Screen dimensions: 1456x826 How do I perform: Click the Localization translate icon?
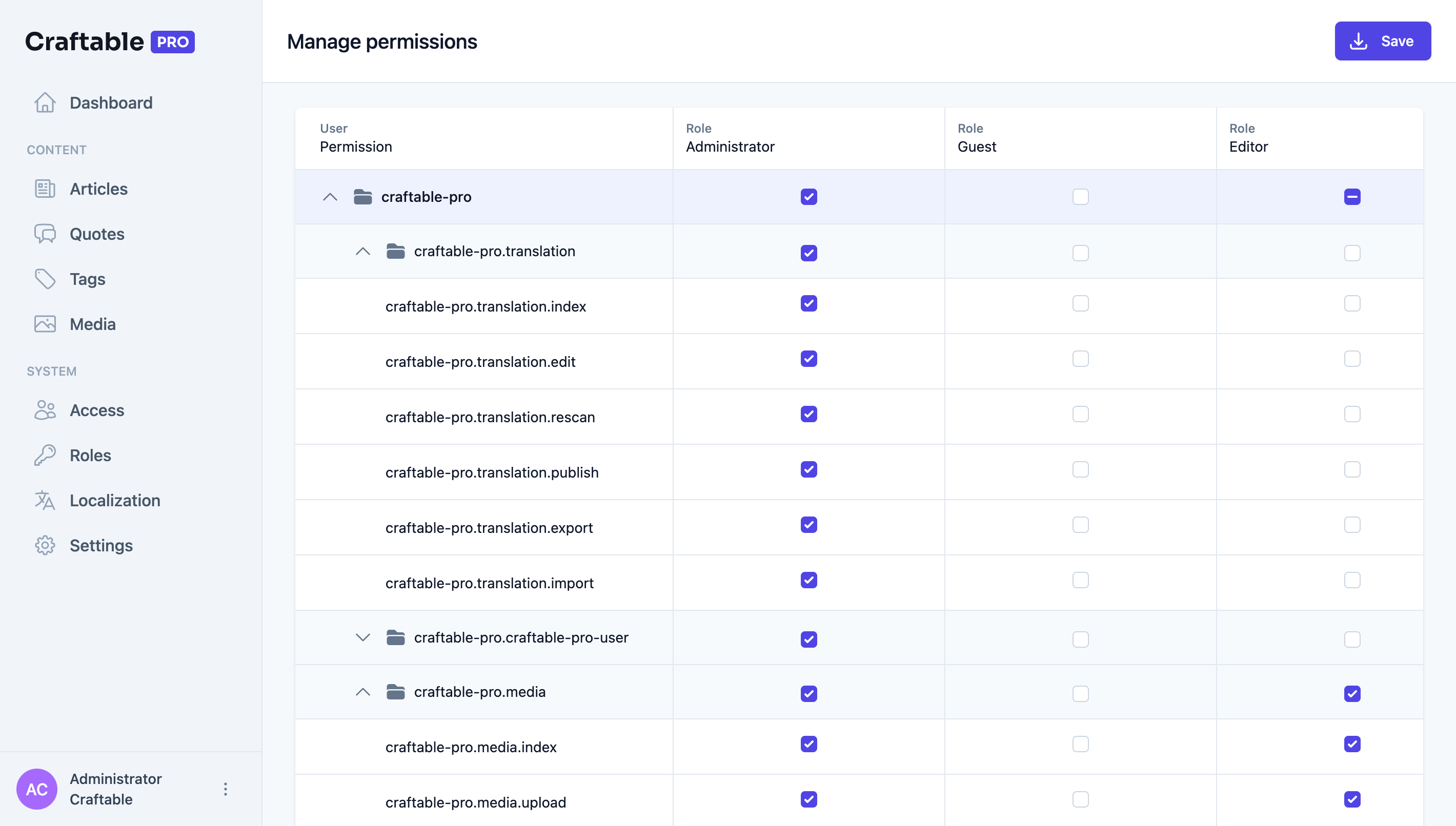click(x=45, y=500)
